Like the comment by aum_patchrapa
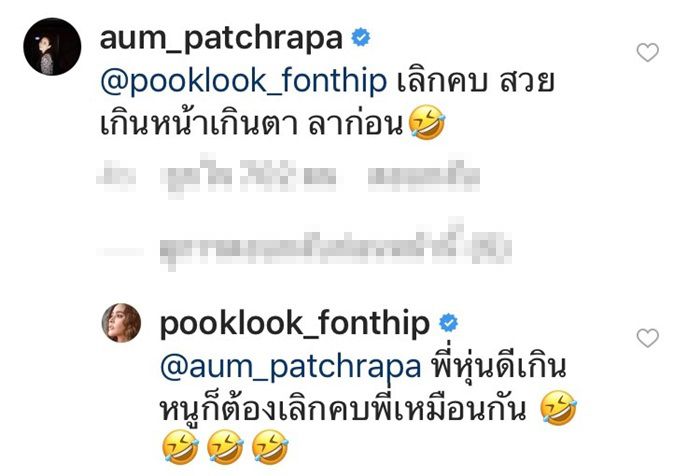The height and width of the screenshot is (476, 700). (647, 52)
